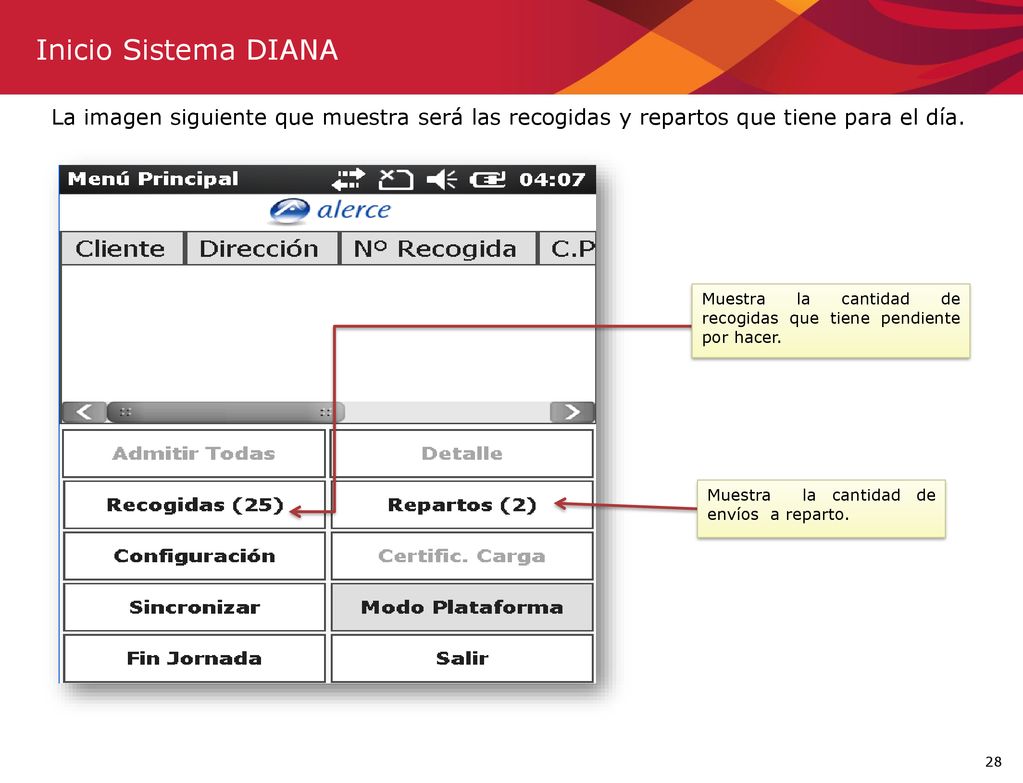The height and width of the screenshot is (783, 1023).
Task: Exit with the Salir button
Action: (462, 658)
